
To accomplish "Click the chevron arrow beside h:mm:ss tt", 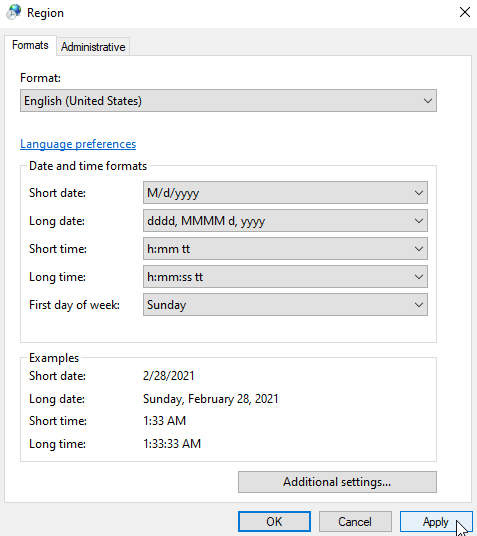I will pyautogui.click(x=419, y=277).
